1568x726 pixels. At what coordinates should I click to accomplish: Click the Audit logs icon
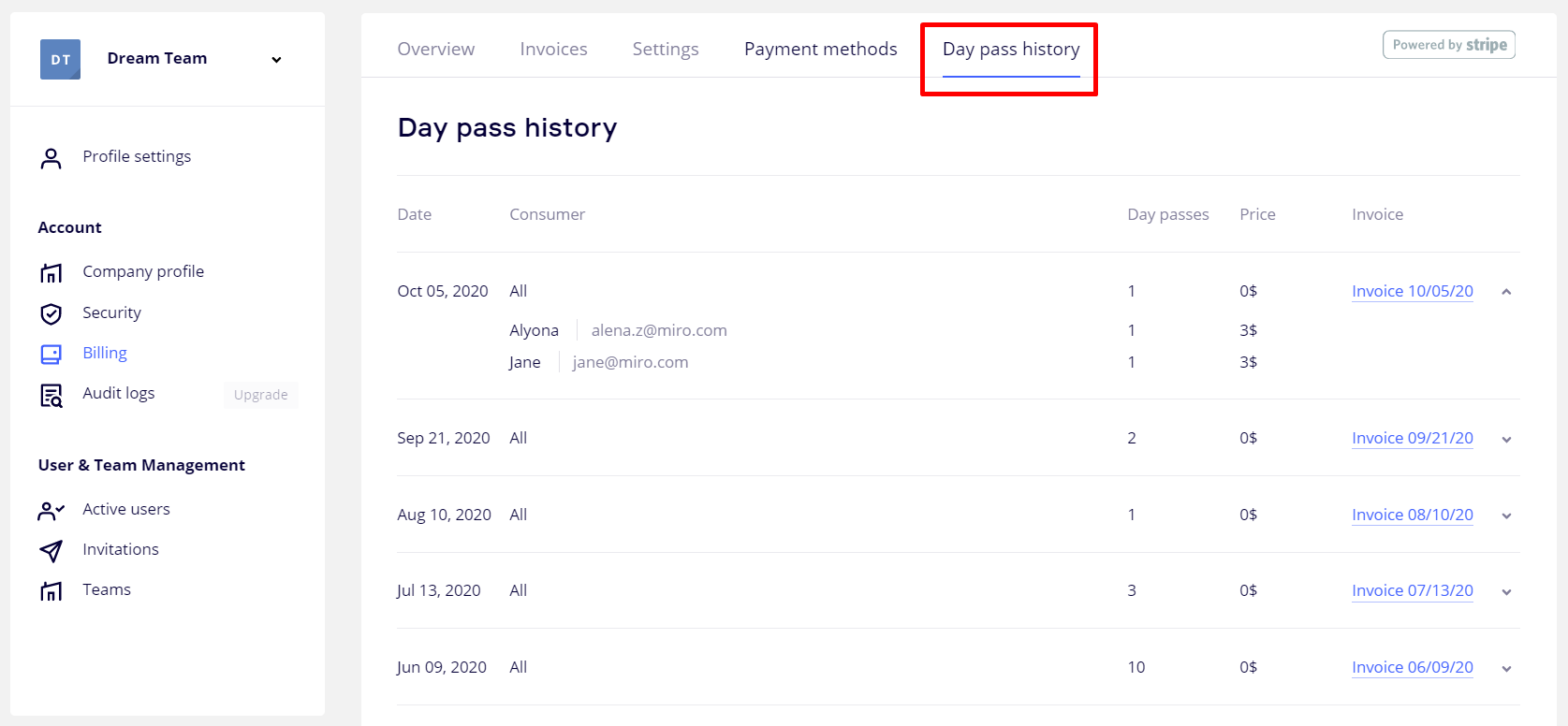[x=51, y=395]
